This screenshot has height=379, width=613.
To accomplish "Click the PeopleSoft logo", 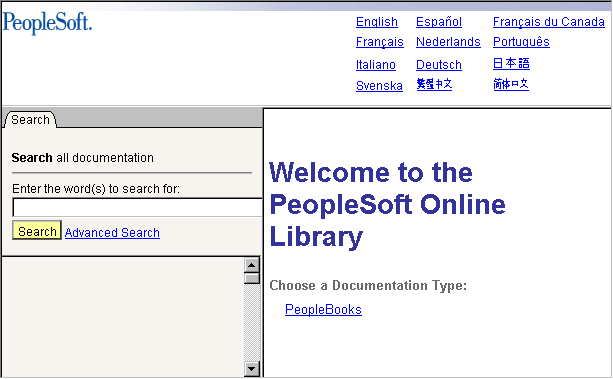I will coord(47,23).
